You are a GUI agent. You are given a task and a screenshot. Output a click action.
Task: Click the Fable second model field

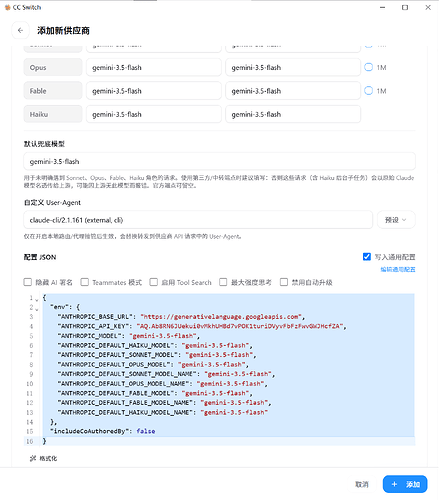[293, 91]
